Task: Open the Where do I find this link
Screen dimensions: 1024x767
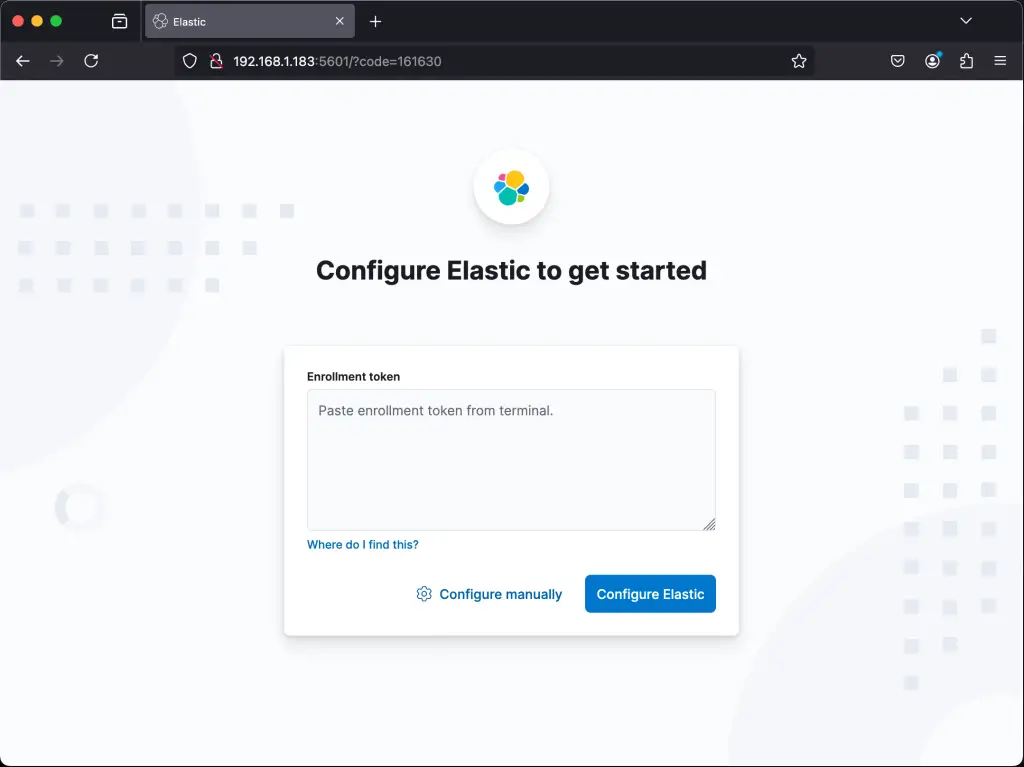Action: (362, 544)
